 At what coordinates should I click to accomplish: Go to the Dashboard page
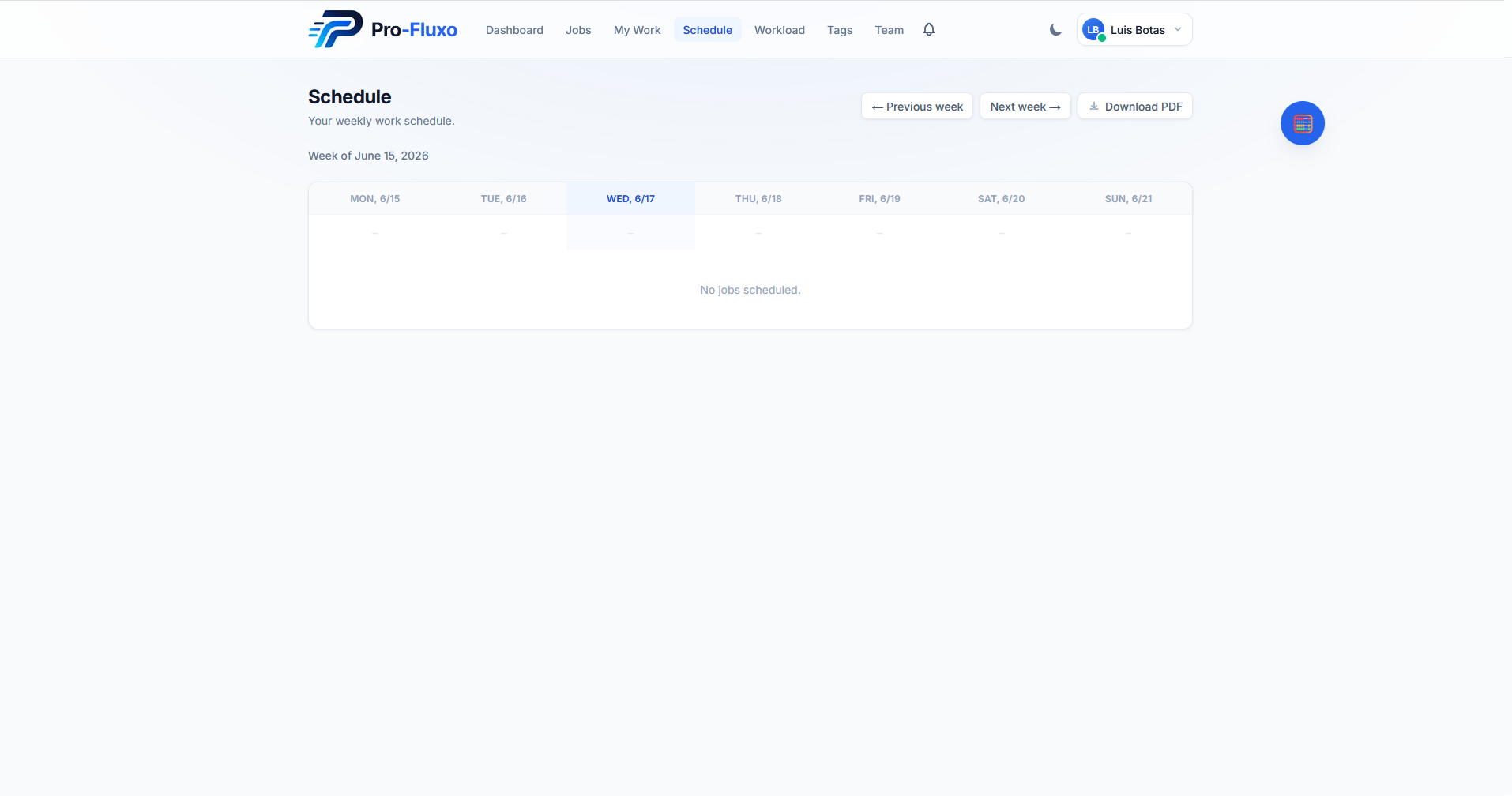(514, 30)
